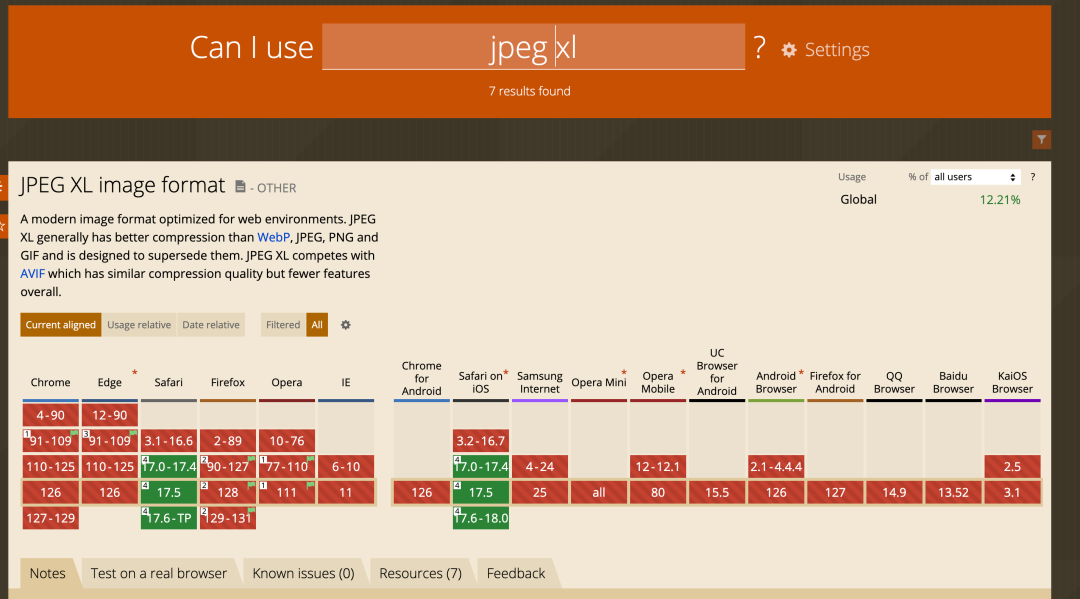Click the spec document icon beside title
The width and height of the screenshot is (1080, 599).
click(240, 187)
